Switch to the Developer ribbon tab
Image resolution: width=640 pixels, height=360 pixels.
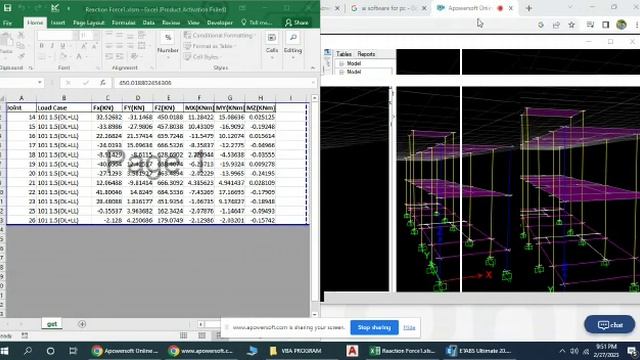(220, 23)
